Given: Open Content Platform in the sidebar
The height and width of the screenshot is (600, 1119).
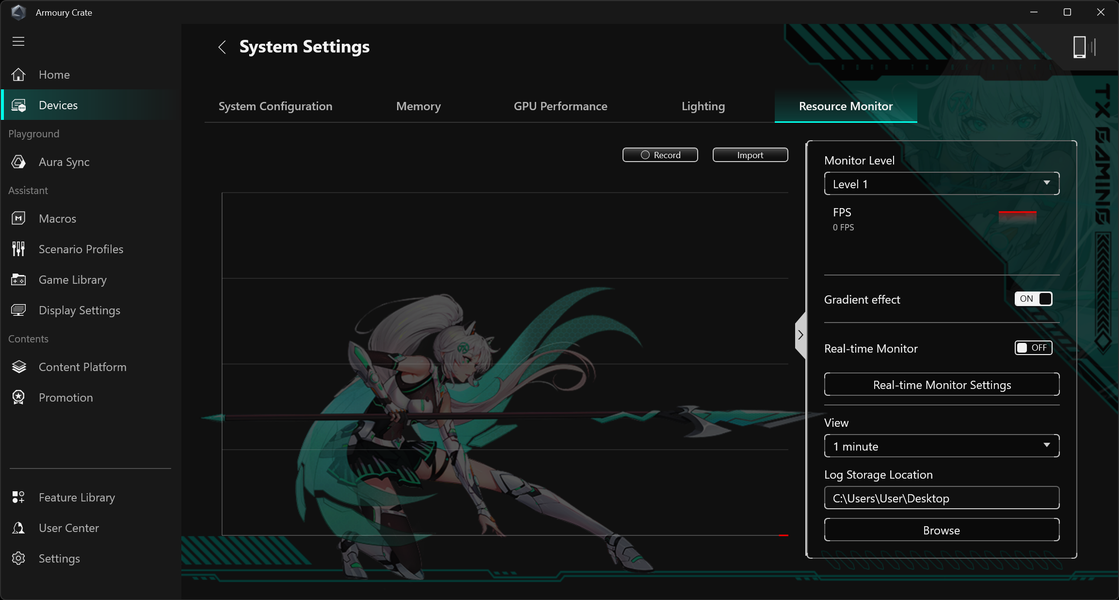Looking at the screenshot, I should (x=82, y=367).
